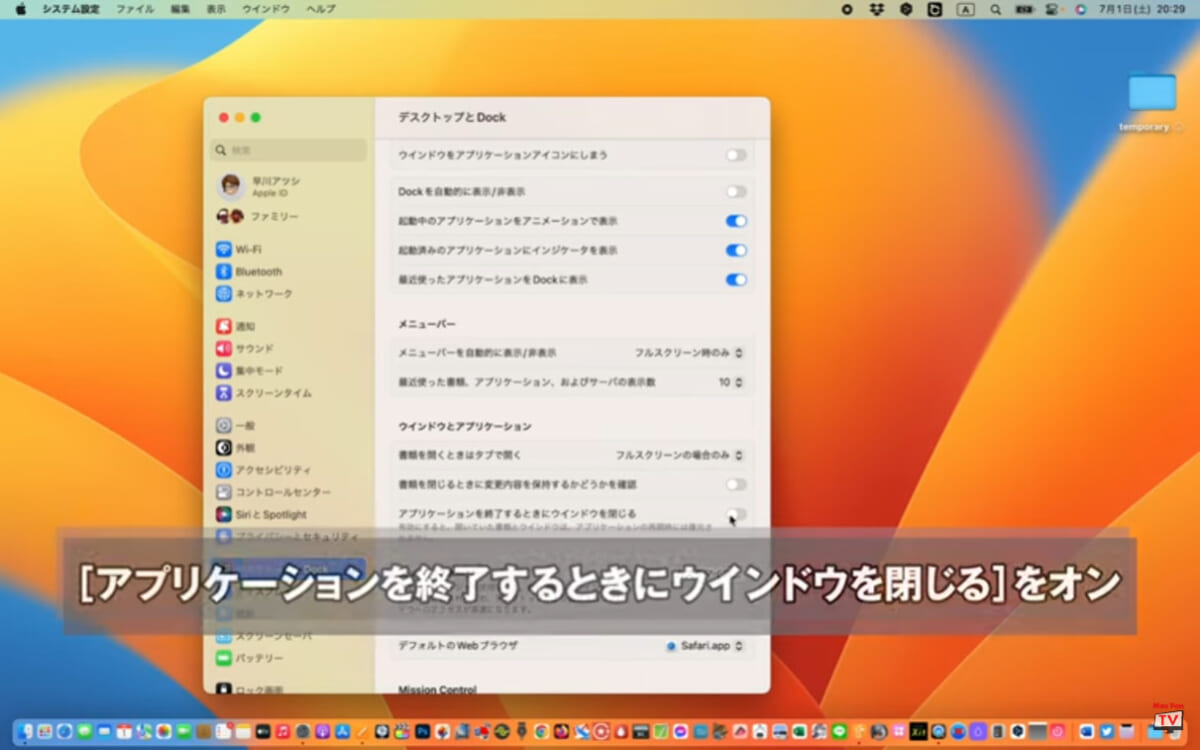Open Finder from the Dock
This screenshot has width=1200, height=750.
point(24,731)
